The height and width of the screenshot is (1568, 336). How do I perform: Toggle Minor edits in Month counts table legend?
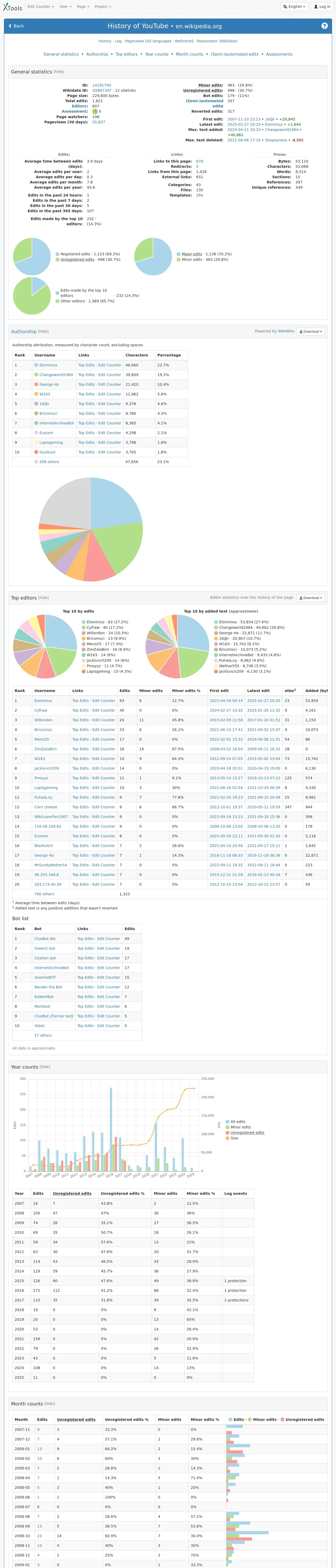tap(262, 1420)
